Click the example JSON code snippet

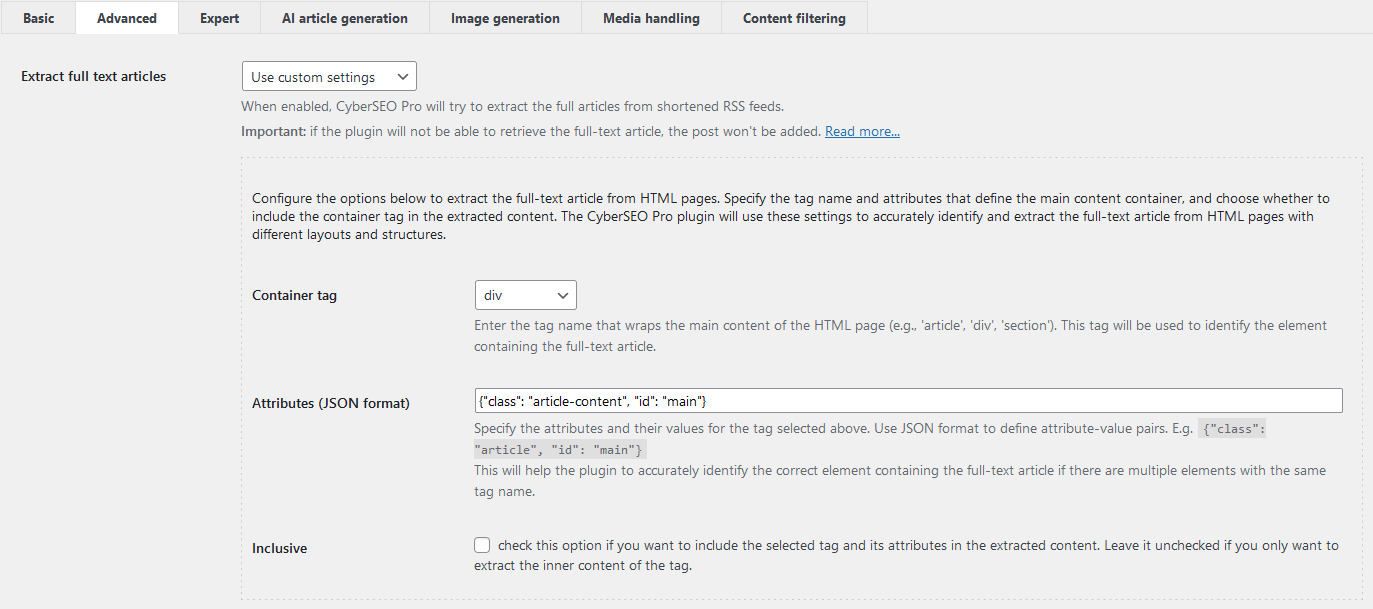tap(1232, 428)
